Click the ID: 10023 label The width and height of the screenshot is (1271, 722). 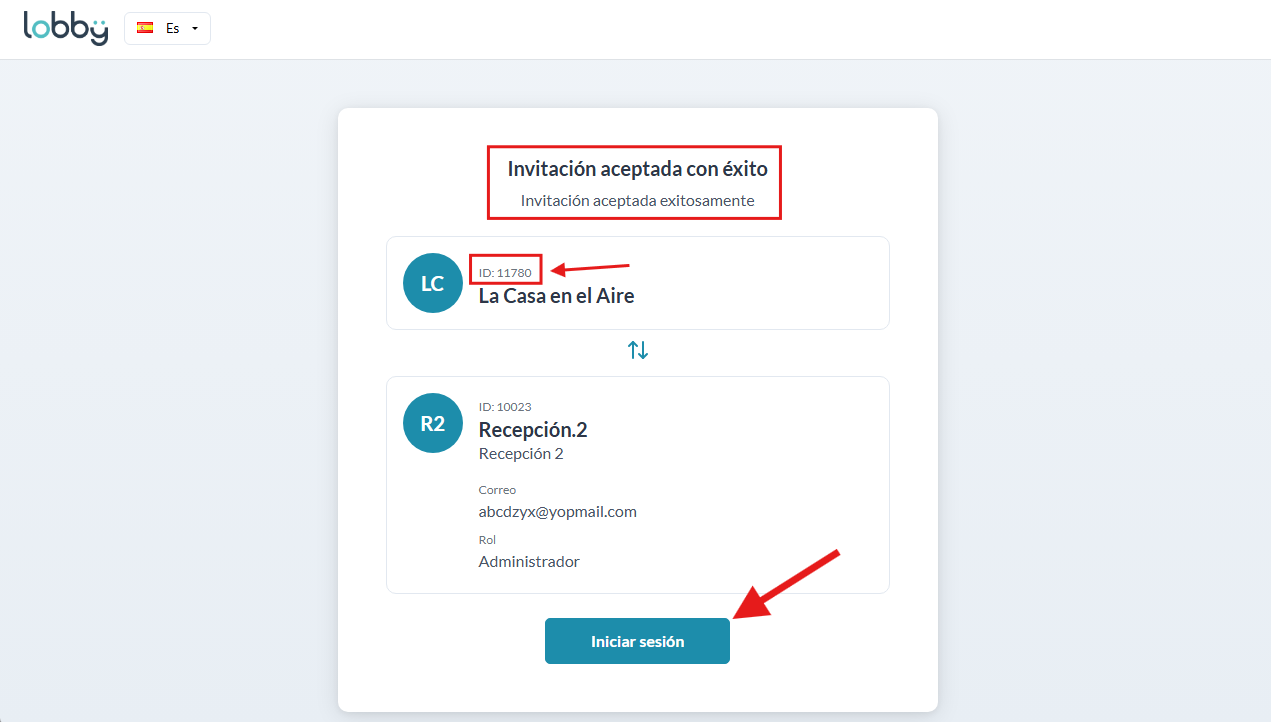tap(505, 407)
